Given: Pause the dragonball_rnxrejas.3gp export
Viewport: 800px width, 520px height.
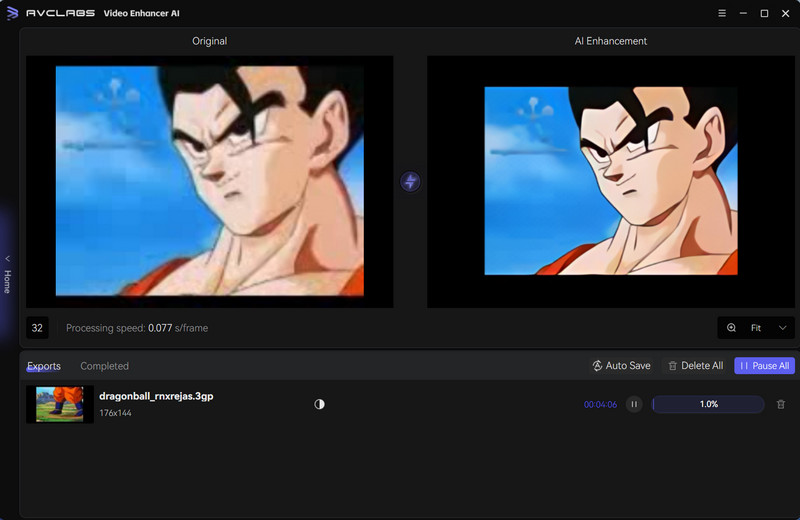Looking at the screenshot, I should coord(634,404).
